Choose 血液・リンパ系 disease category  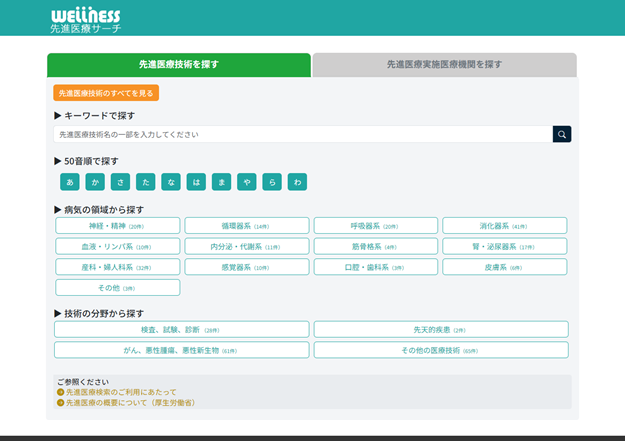pyautogui.click(x=118, y=246)
